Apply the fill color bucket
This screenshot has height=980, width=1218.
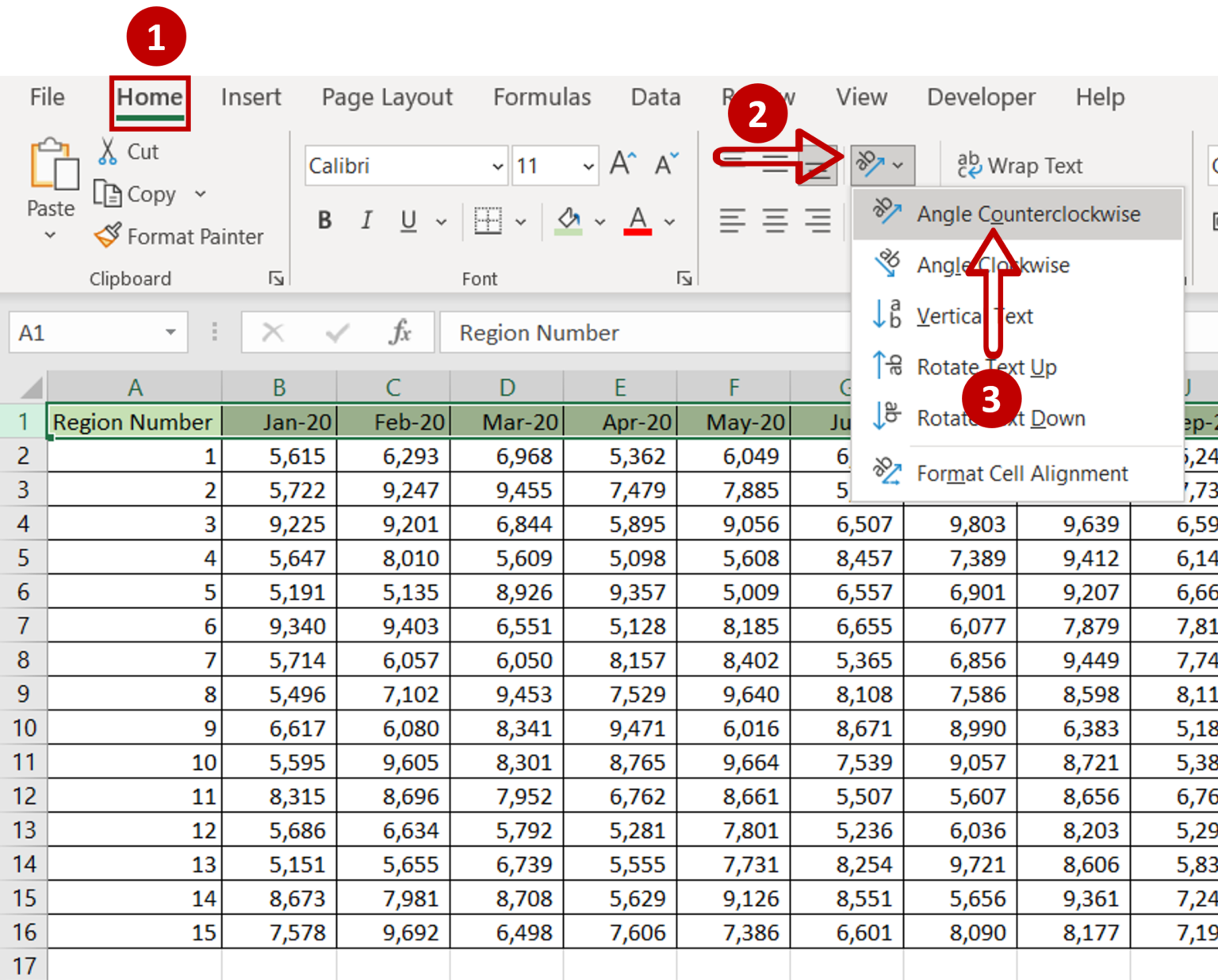[569, 220]
